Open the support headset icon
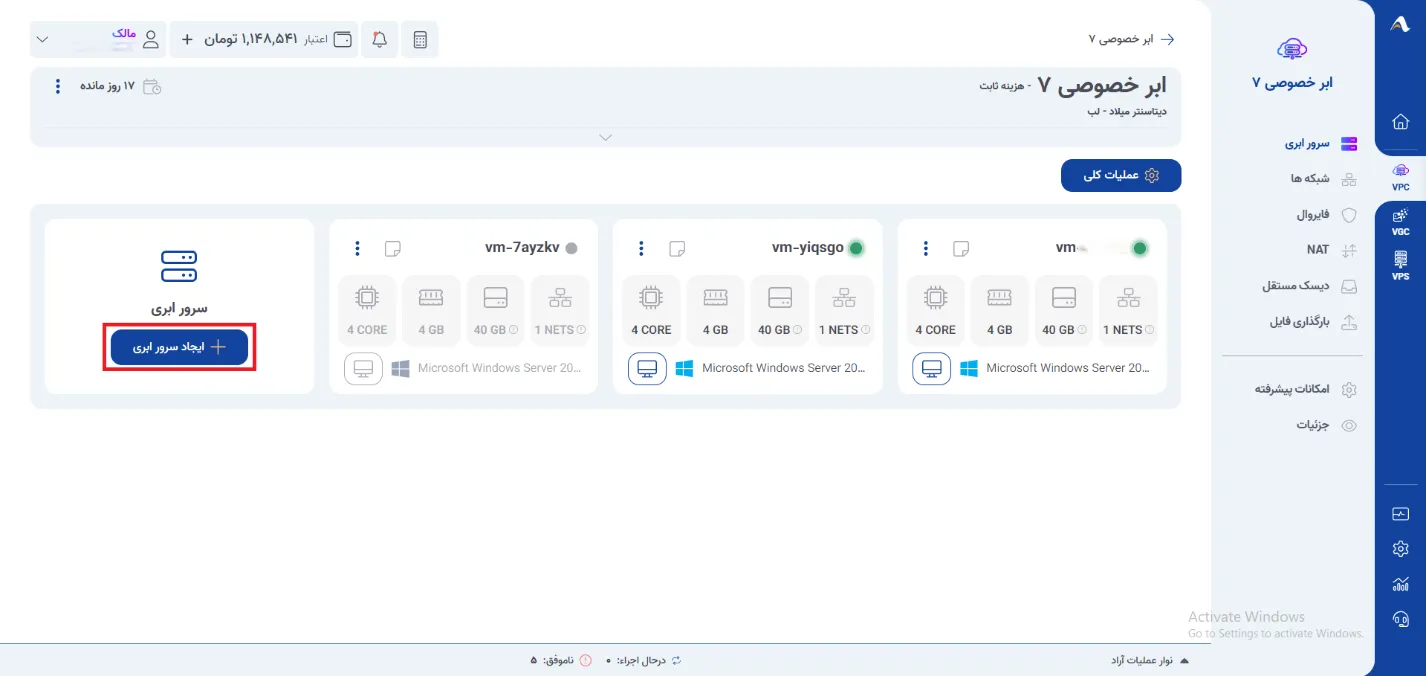Viewport: 1426px width, 676px height. [x=1400, y=619]
